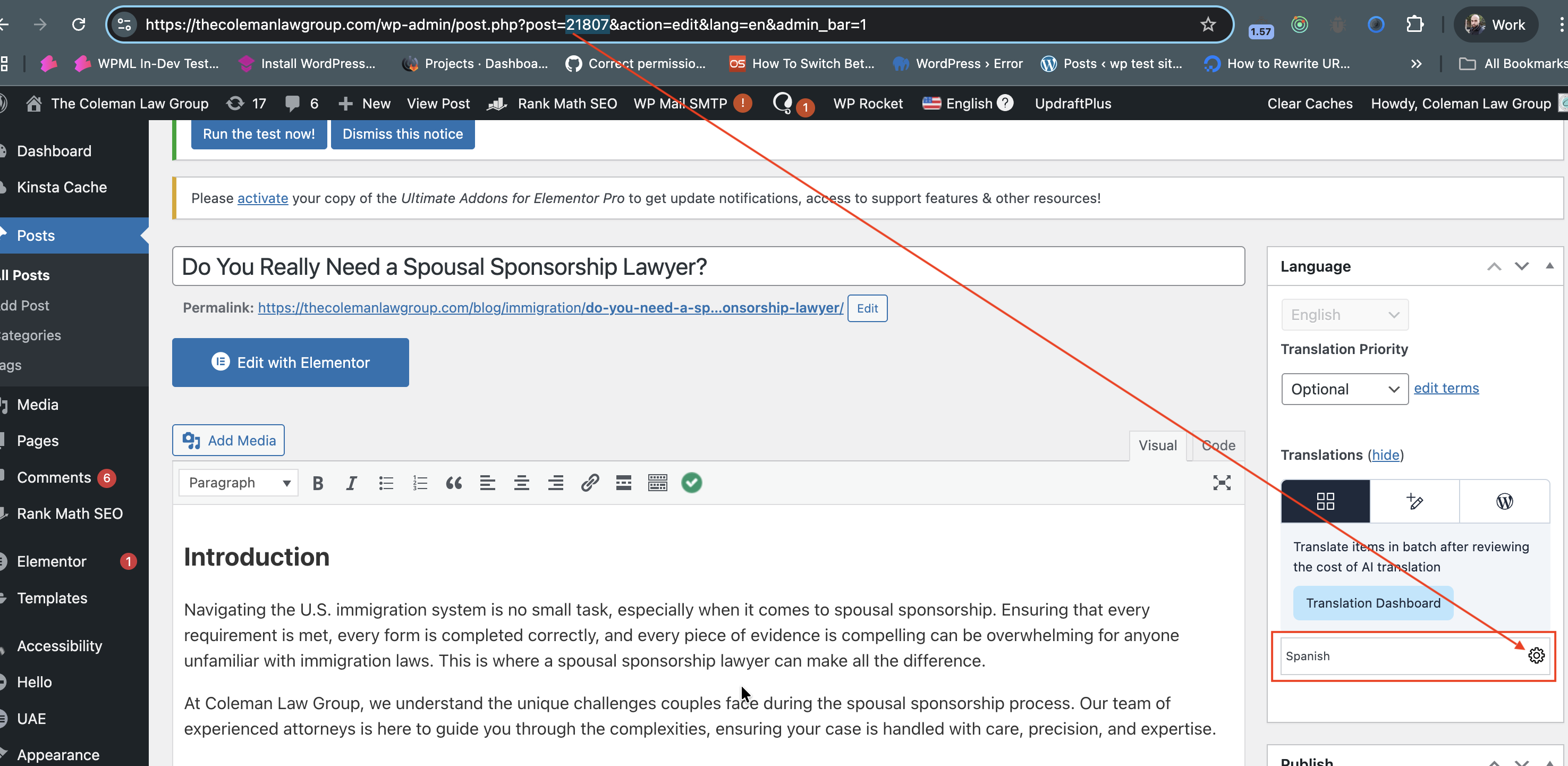The width and height of the screenshot is (1568, 766).
Task: Apply italic formatting in editor toolbar
Action: tap(351, 483)
